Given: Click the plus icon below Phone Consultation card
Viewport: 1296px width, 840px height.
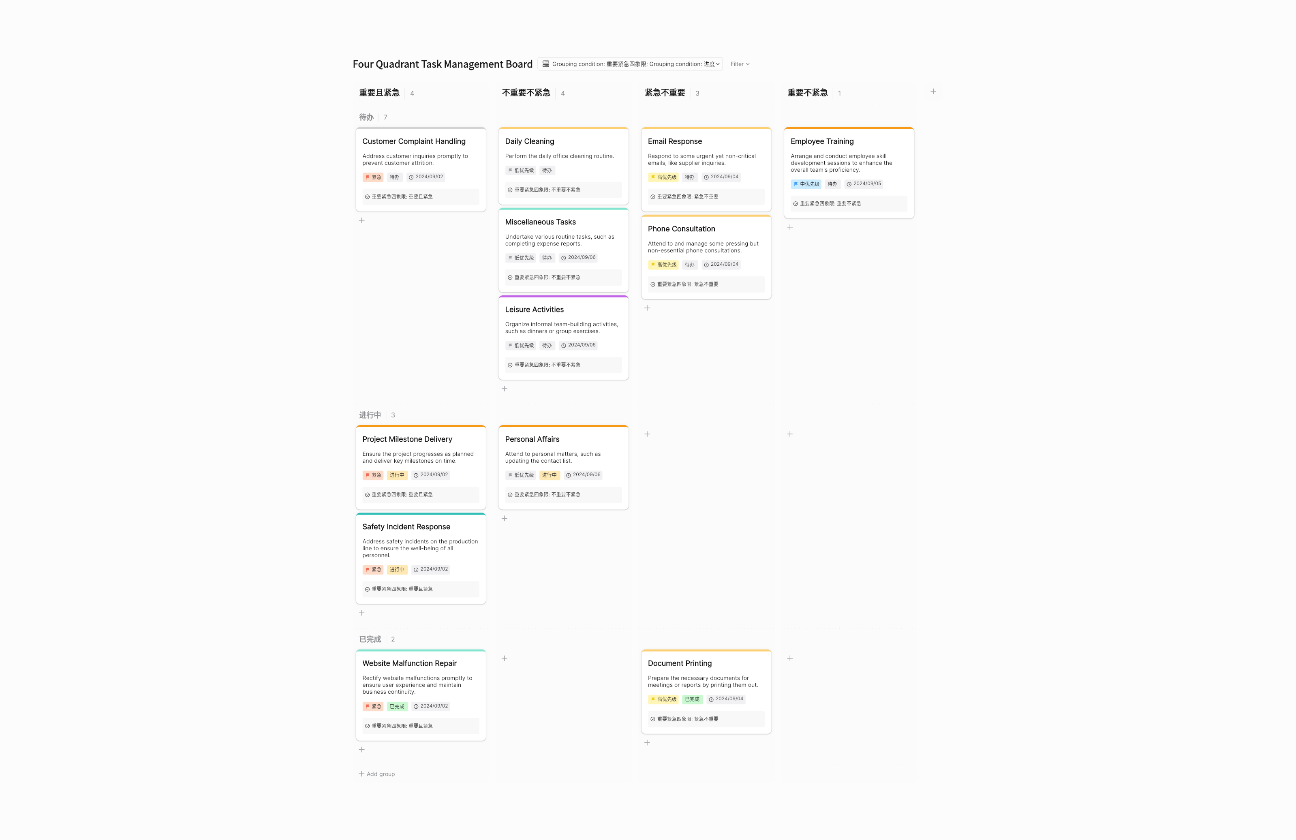Looking at the screenshot, I should tap(647, 308).
